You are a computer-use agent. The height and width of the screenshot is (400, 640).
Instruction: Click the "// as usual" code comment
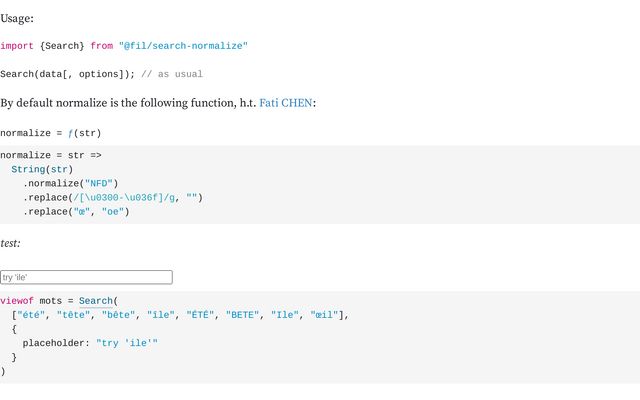[x=172, y=74]
